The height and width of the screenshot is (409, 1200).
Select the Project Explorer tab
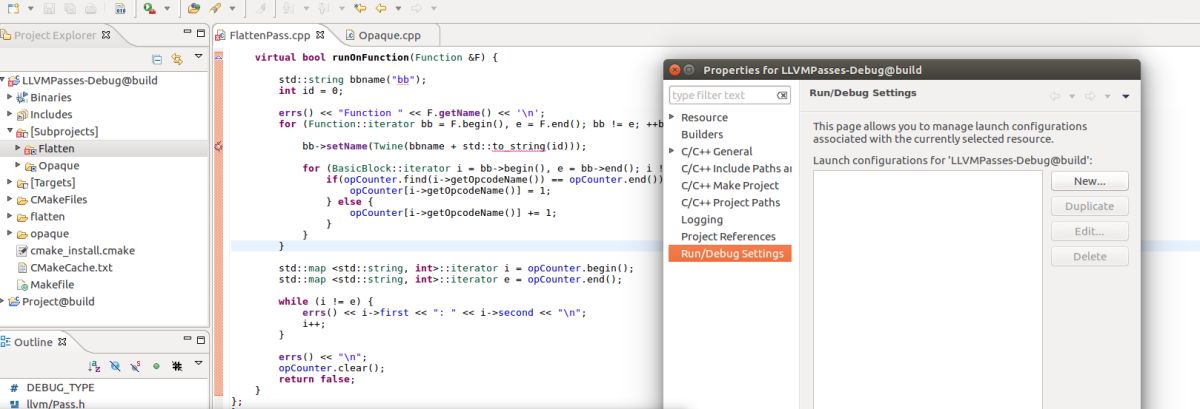(55, 36)
